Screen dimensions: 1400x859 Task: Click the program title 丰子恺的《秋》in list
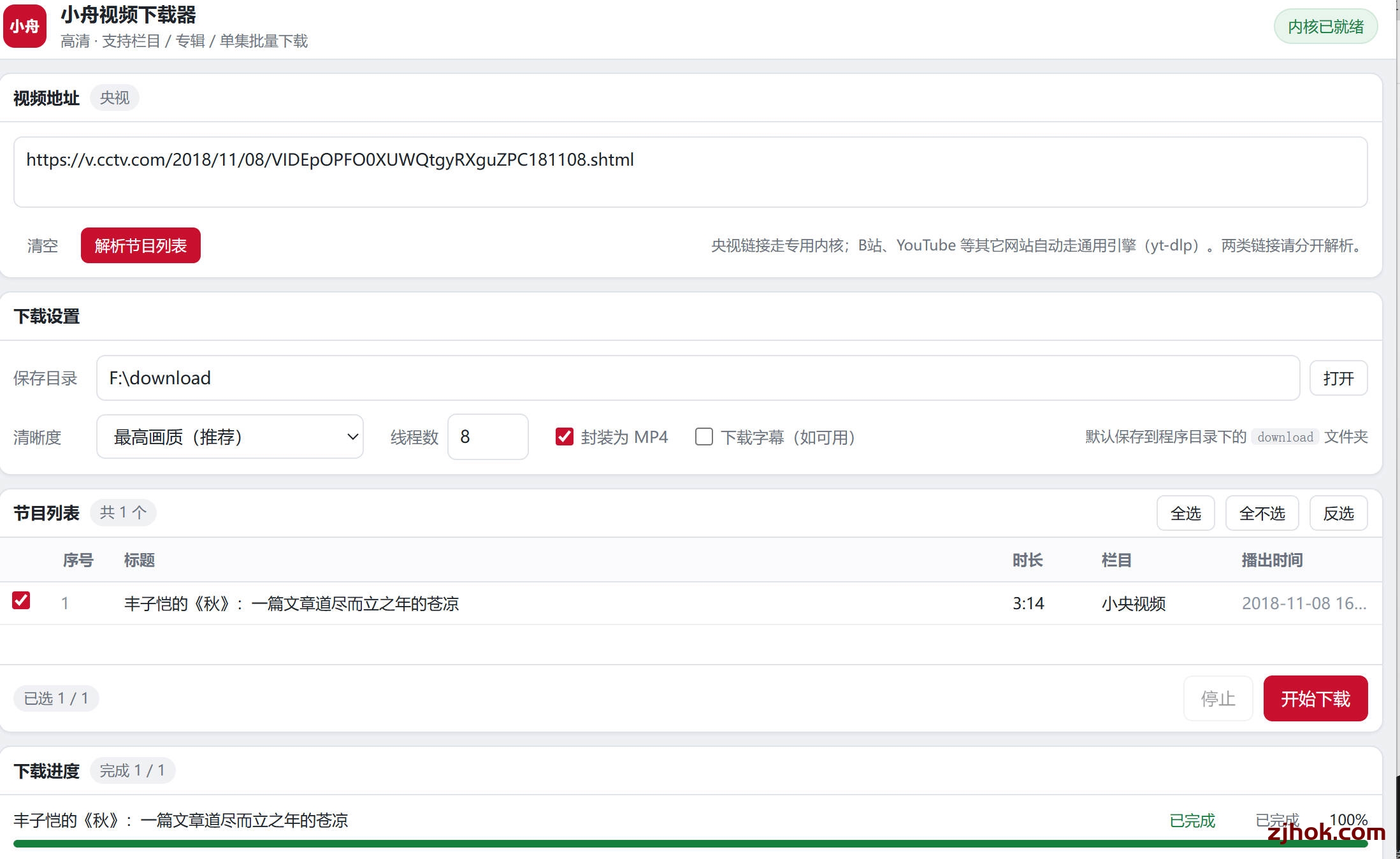pos(291,603)
